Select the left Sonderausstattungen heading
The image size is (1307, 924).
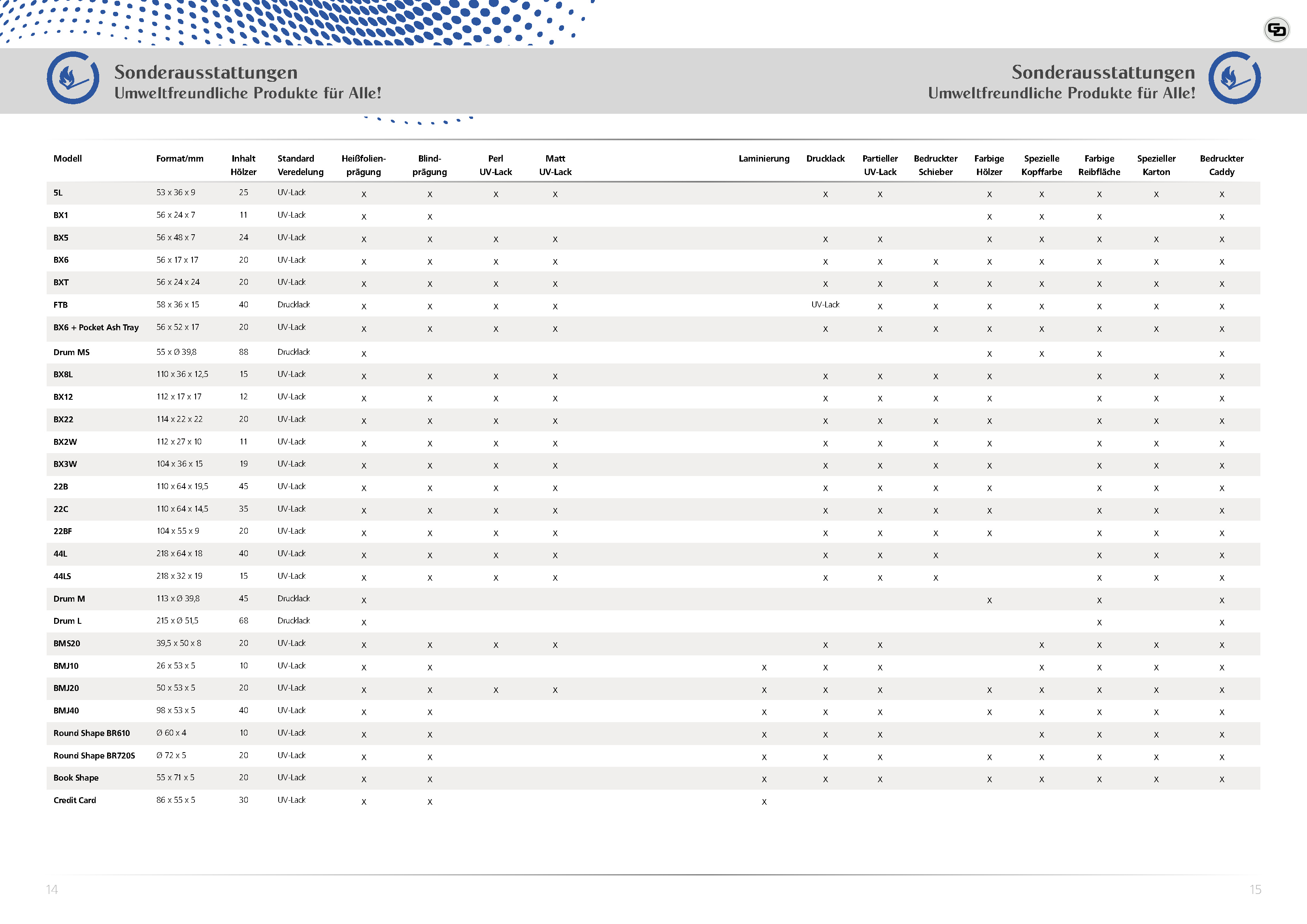point(206,72)
